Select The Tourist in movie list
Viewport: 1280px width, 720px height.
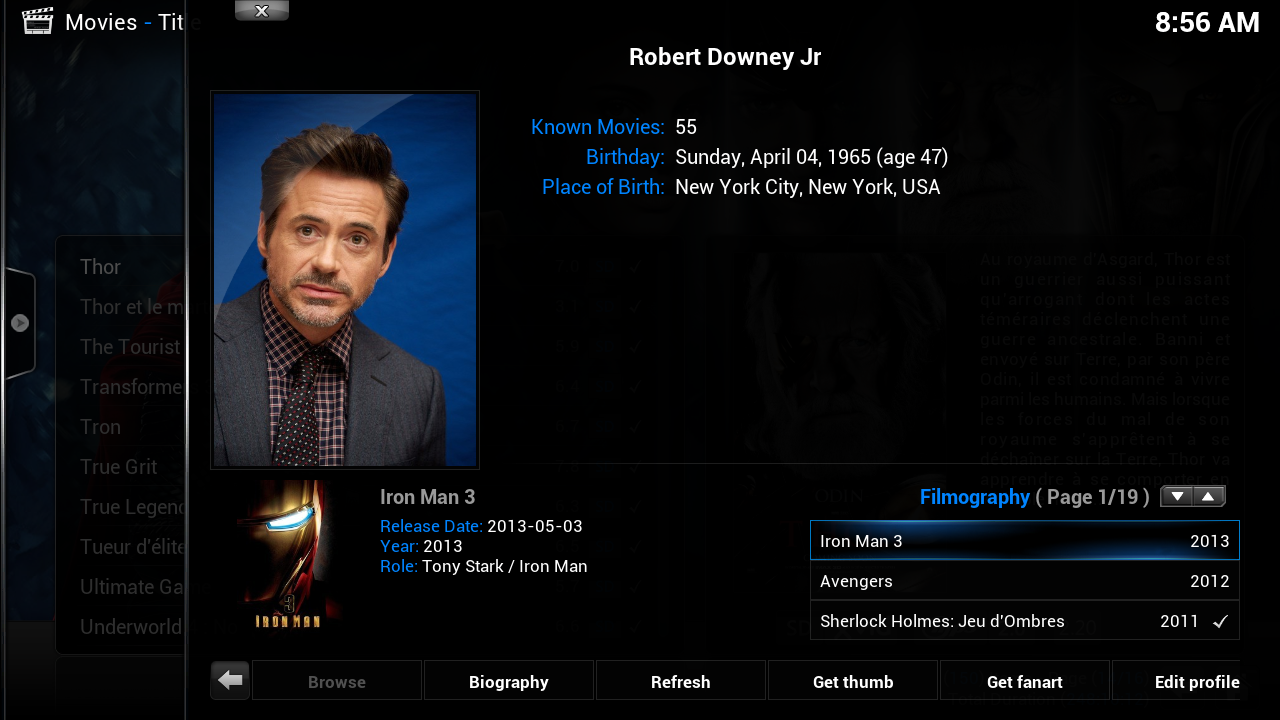(130, 346)
